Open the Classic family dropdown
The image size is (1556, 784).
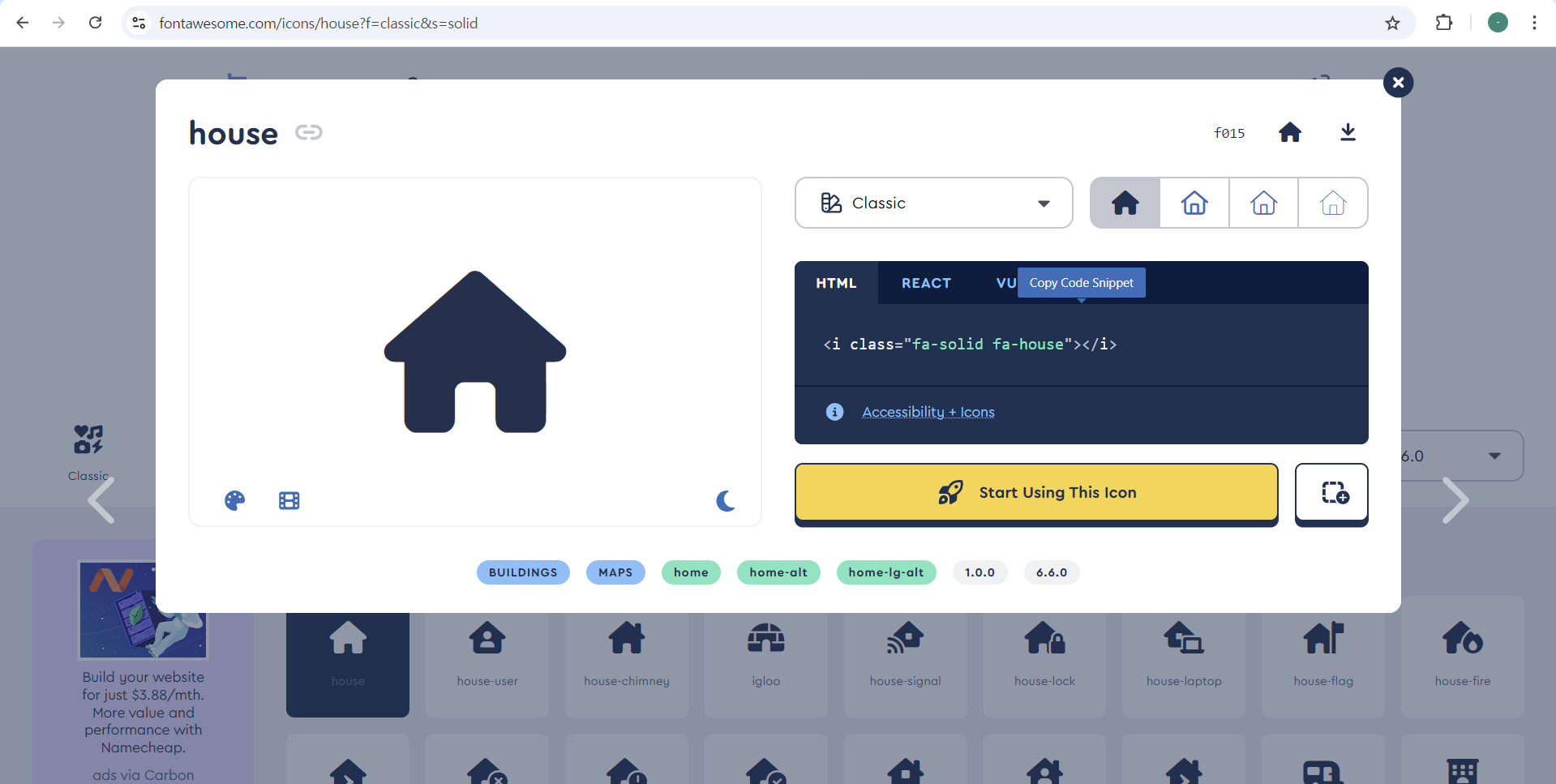tap(934, 203)
